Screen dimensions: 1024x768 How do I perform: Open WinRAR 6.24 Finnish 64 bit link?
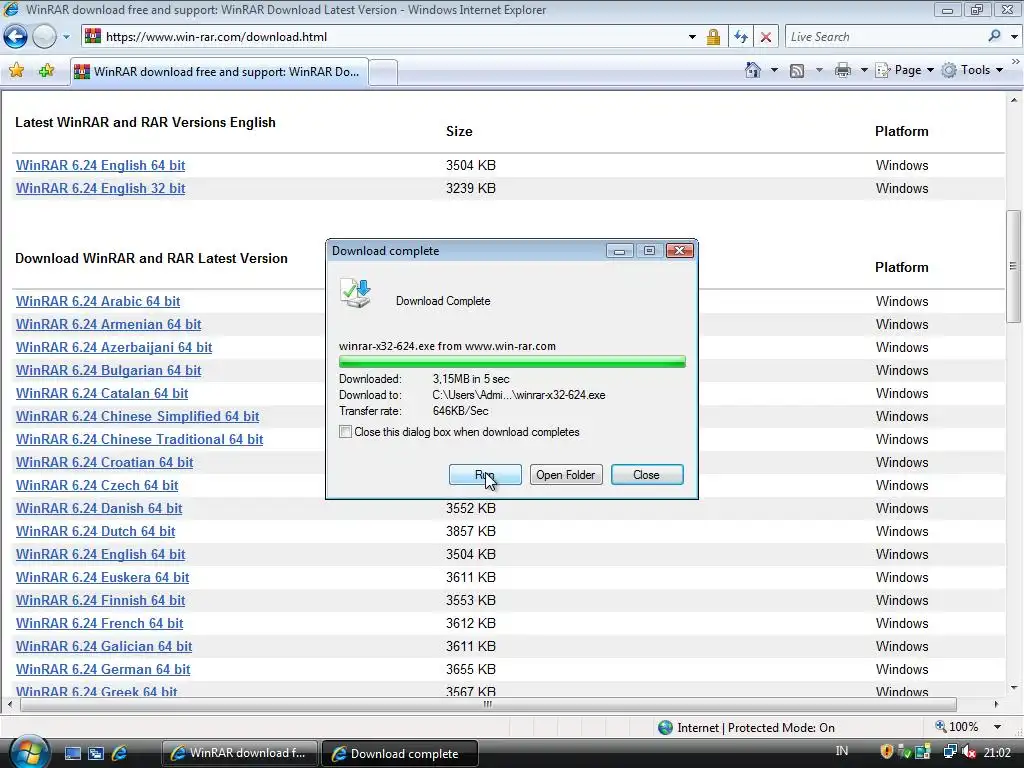(101, 600)
